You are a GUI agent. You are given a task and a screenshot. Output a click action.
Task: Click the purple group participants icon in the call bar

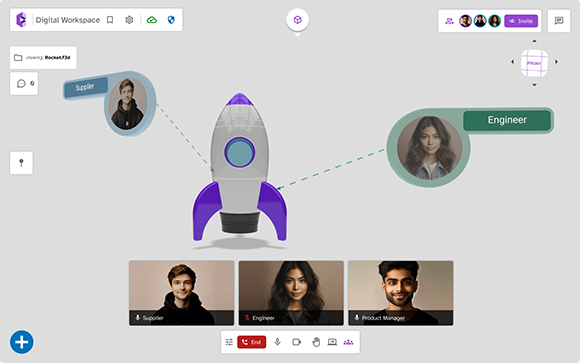[348, 342]
